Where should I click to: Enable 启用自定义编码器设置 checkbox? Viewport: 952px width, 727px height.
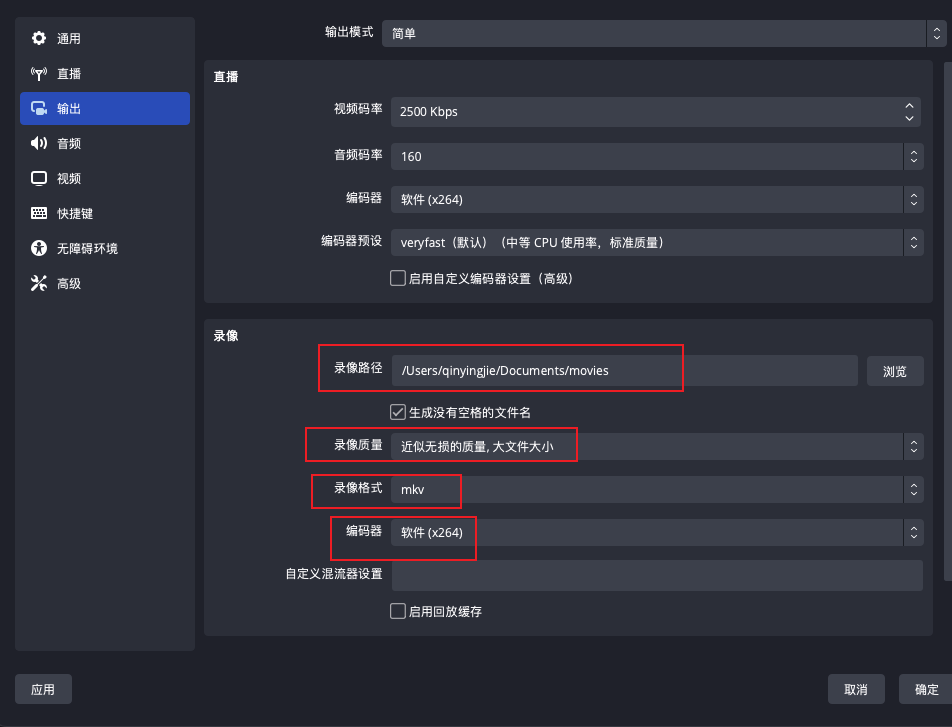tap(397, 278)
